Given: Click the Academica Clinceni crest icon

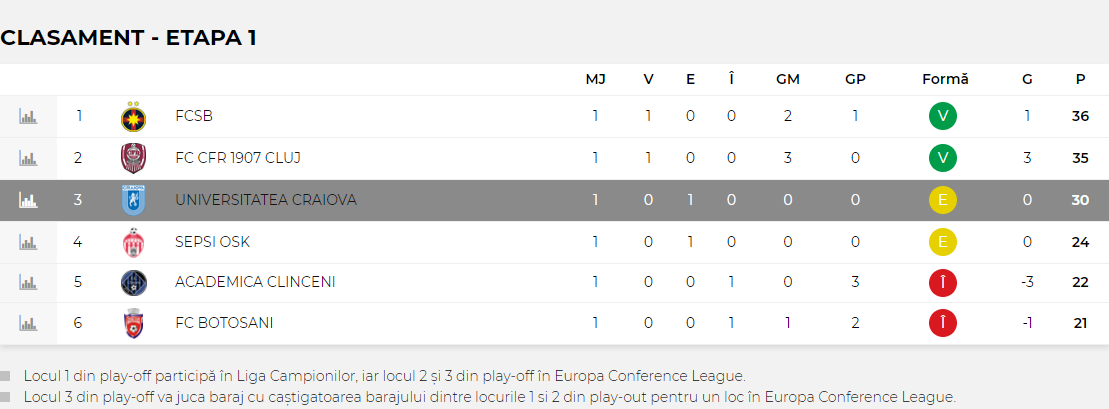Looking at the screenshot, I should [x=133, y=282].
